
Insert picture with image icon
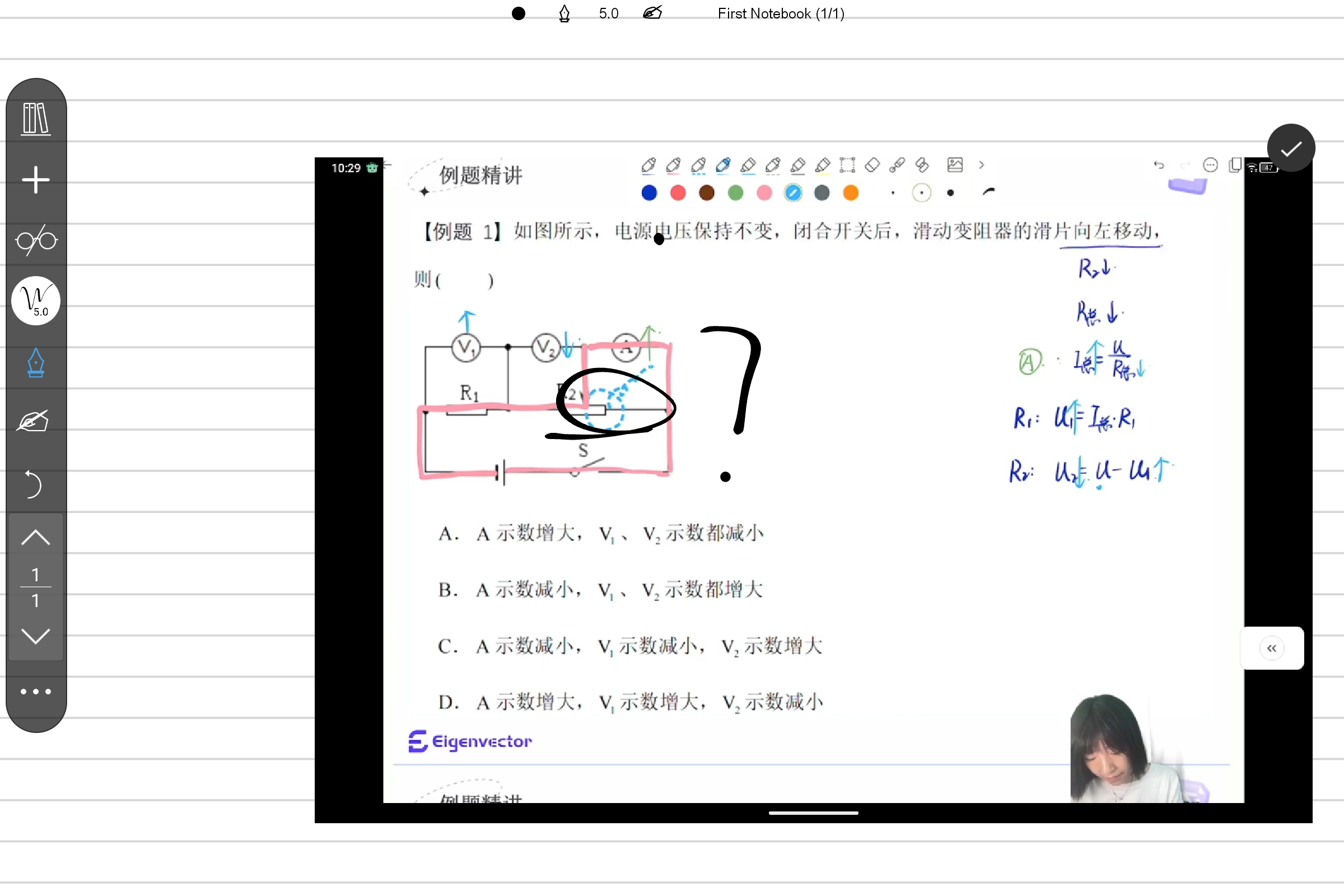pyautogui.click(x=955, y=165)
